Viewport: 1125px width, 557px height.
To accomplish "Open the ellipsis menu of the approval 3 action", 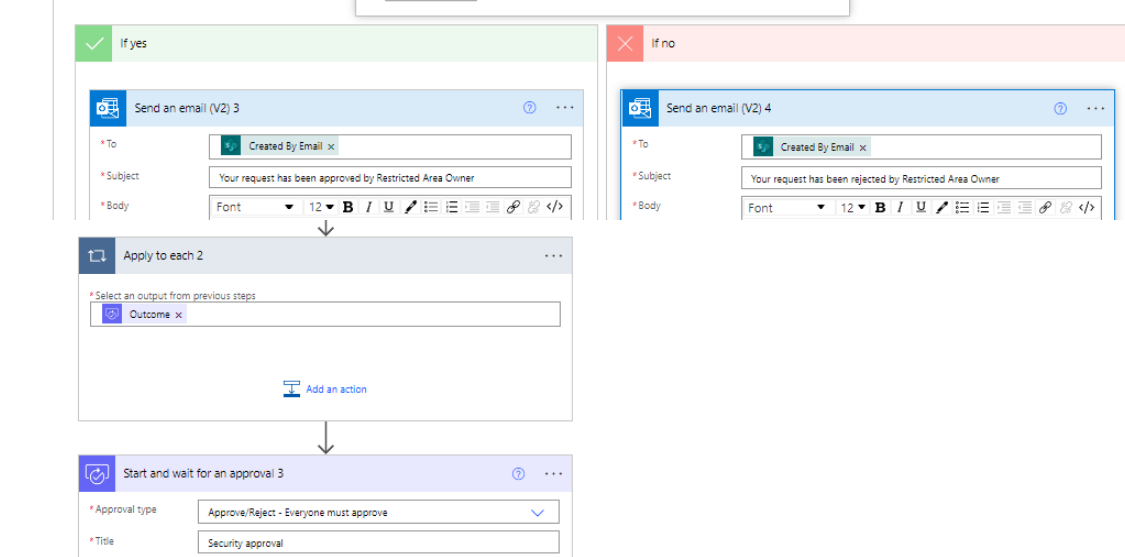I will point(554,474).
